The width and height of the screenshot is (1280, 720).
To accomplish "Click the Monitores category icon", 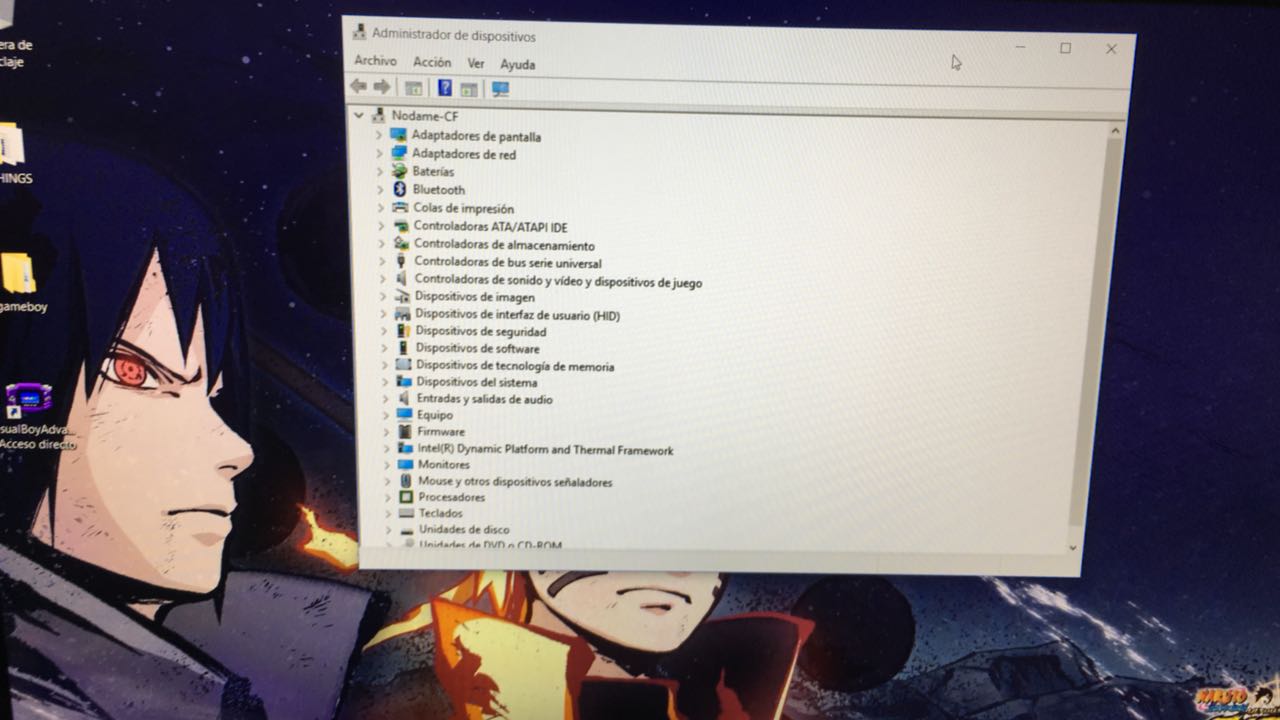I will point(405,465).
